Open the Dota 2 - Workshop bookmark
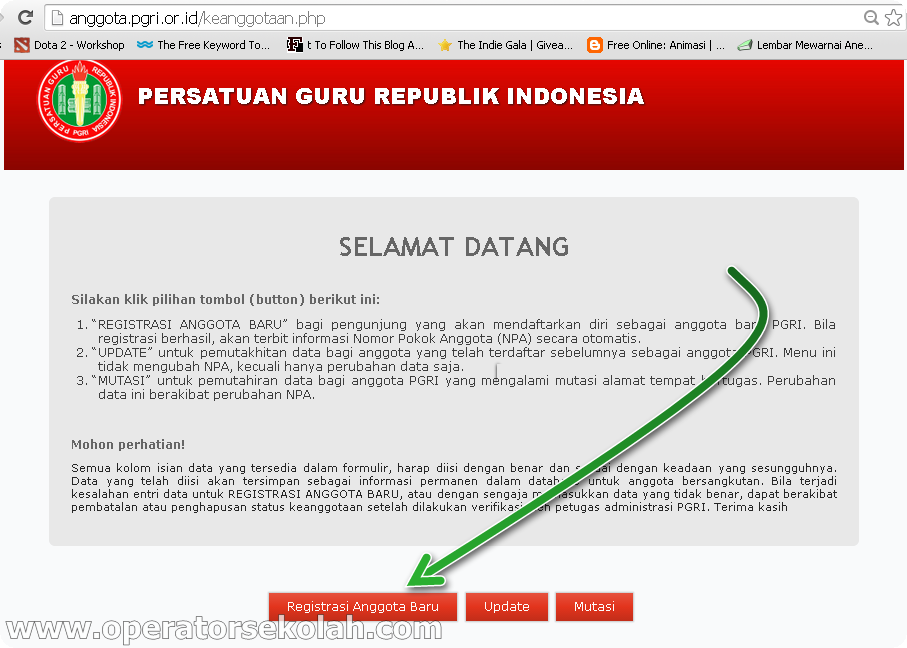907x648 pixels. point(70,45)
